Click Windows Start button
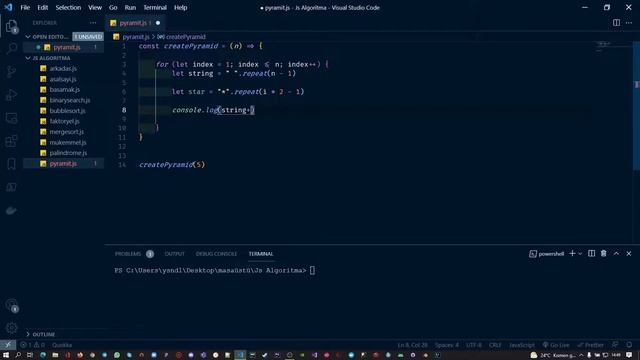This screenshot has height=360, width=640. (6, 355)
